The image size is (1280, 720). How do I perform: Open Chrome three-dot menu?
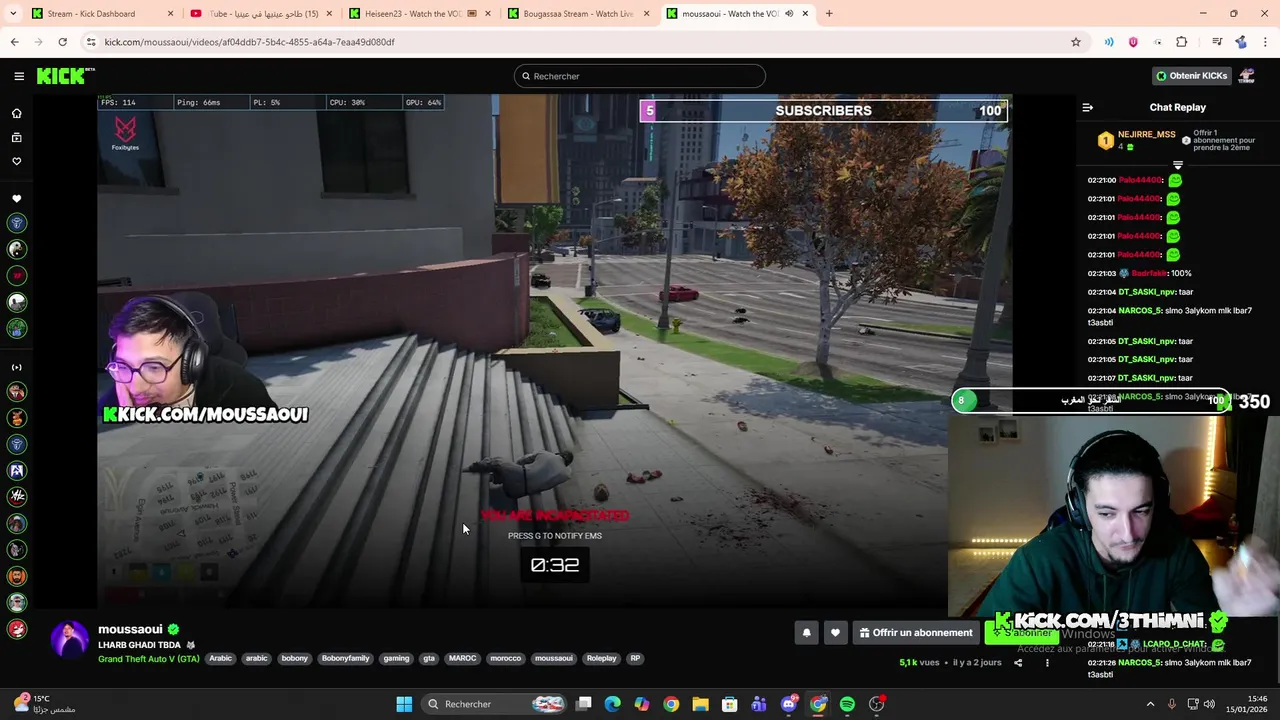(1266, 42)
